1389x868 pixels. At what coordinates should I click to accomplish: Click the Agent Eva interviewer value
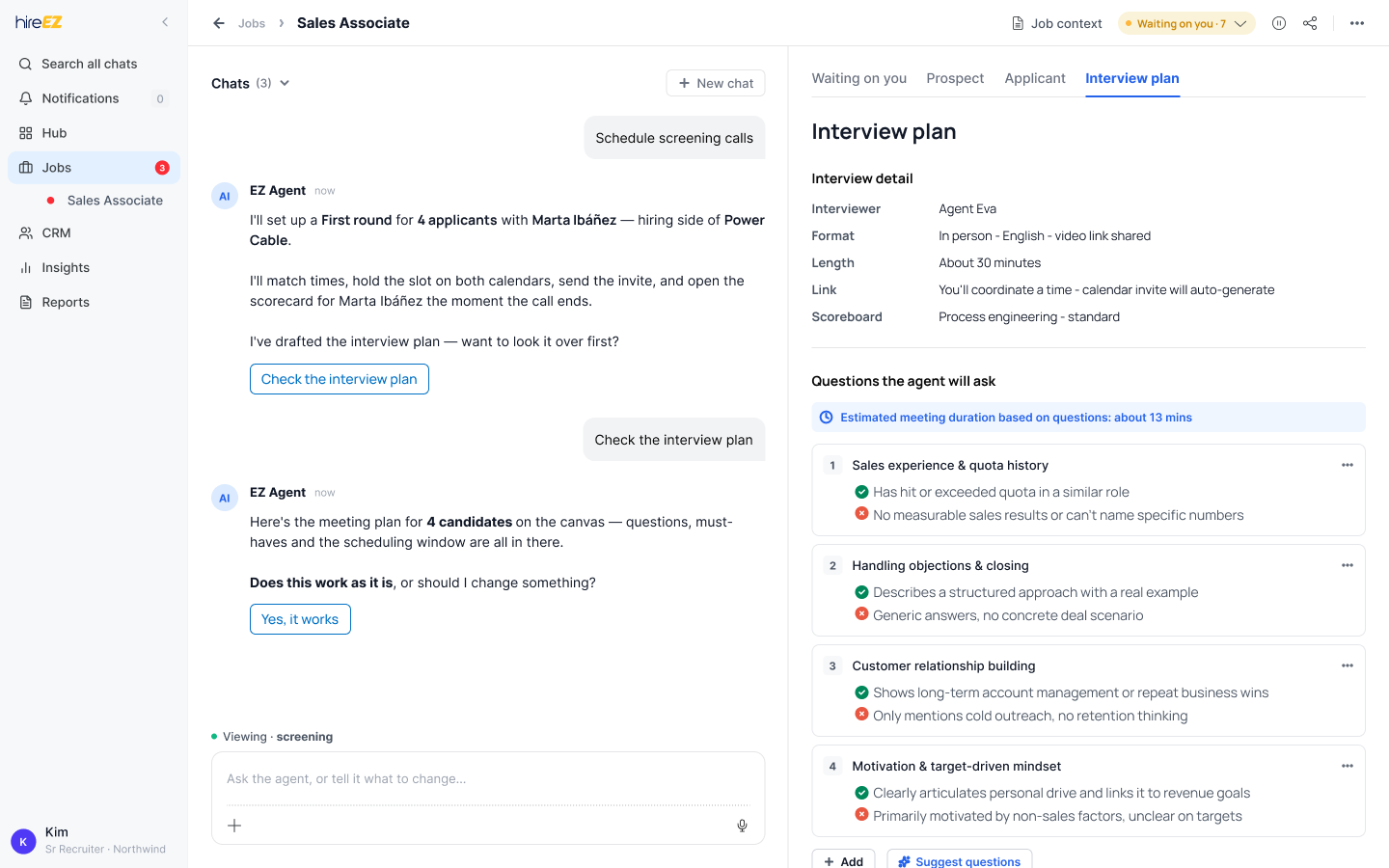[967, 208]
